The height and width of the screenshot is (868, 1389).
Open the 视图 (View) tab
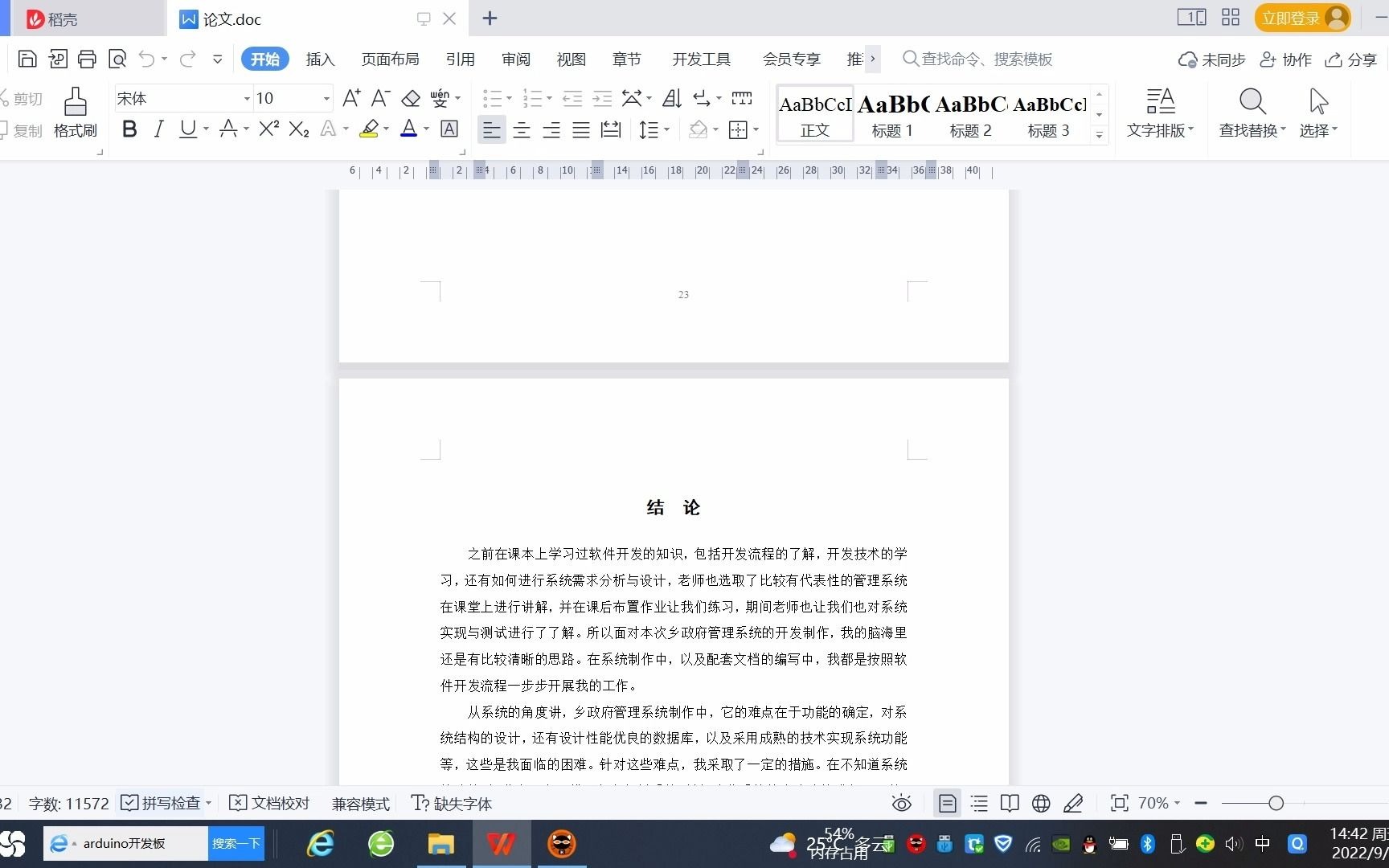571,59
